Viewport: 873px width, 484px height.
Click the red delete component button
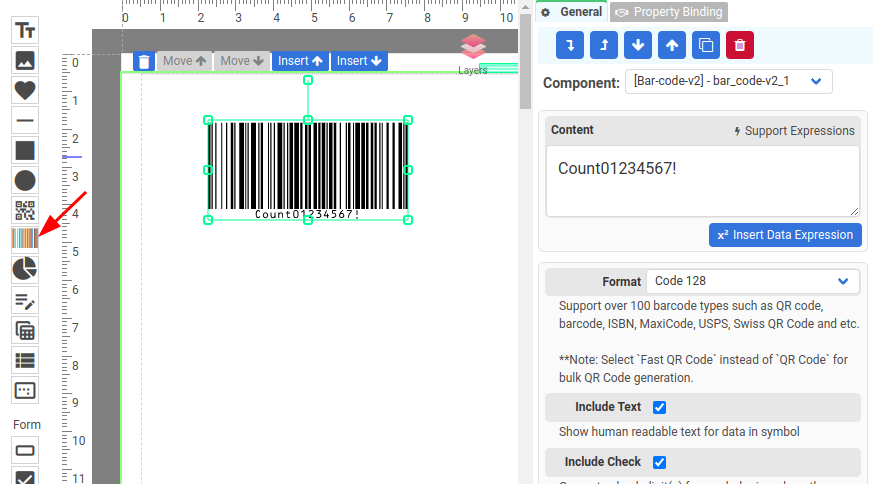pyautogui.click(x=739, y=45)
